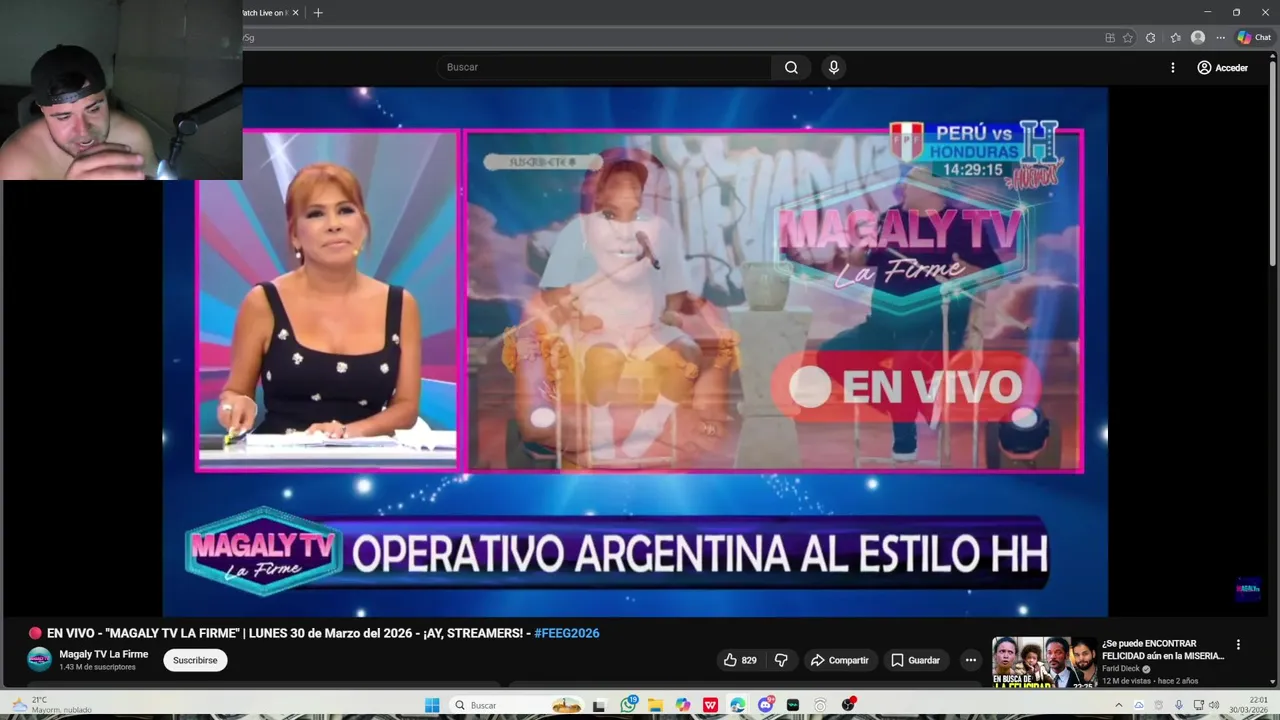Open browser extensions puzzle icon
This screenshot has width=1280, height=720.
pos(1151,38)
